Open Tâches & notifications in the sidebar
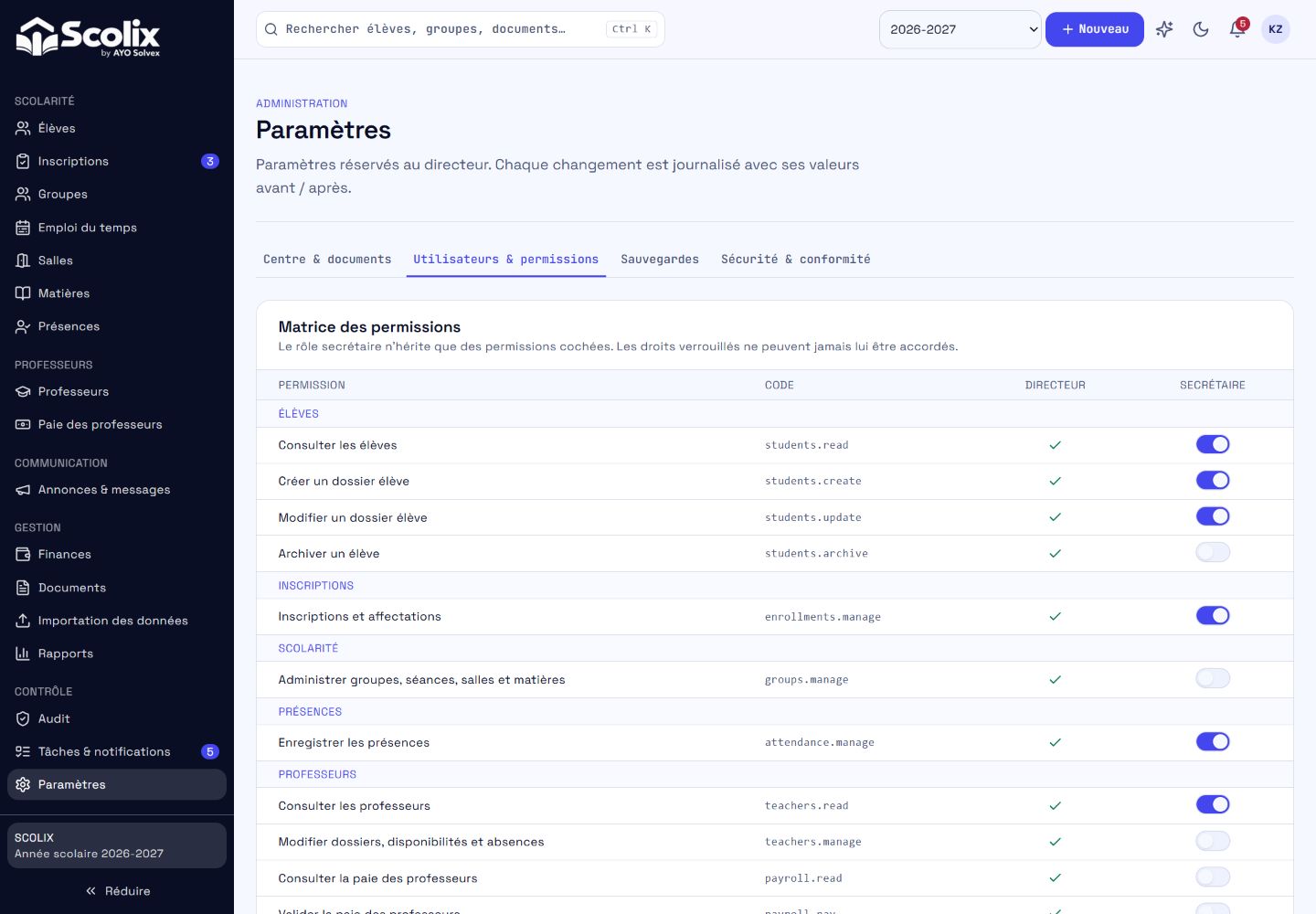 pos(117,751)
